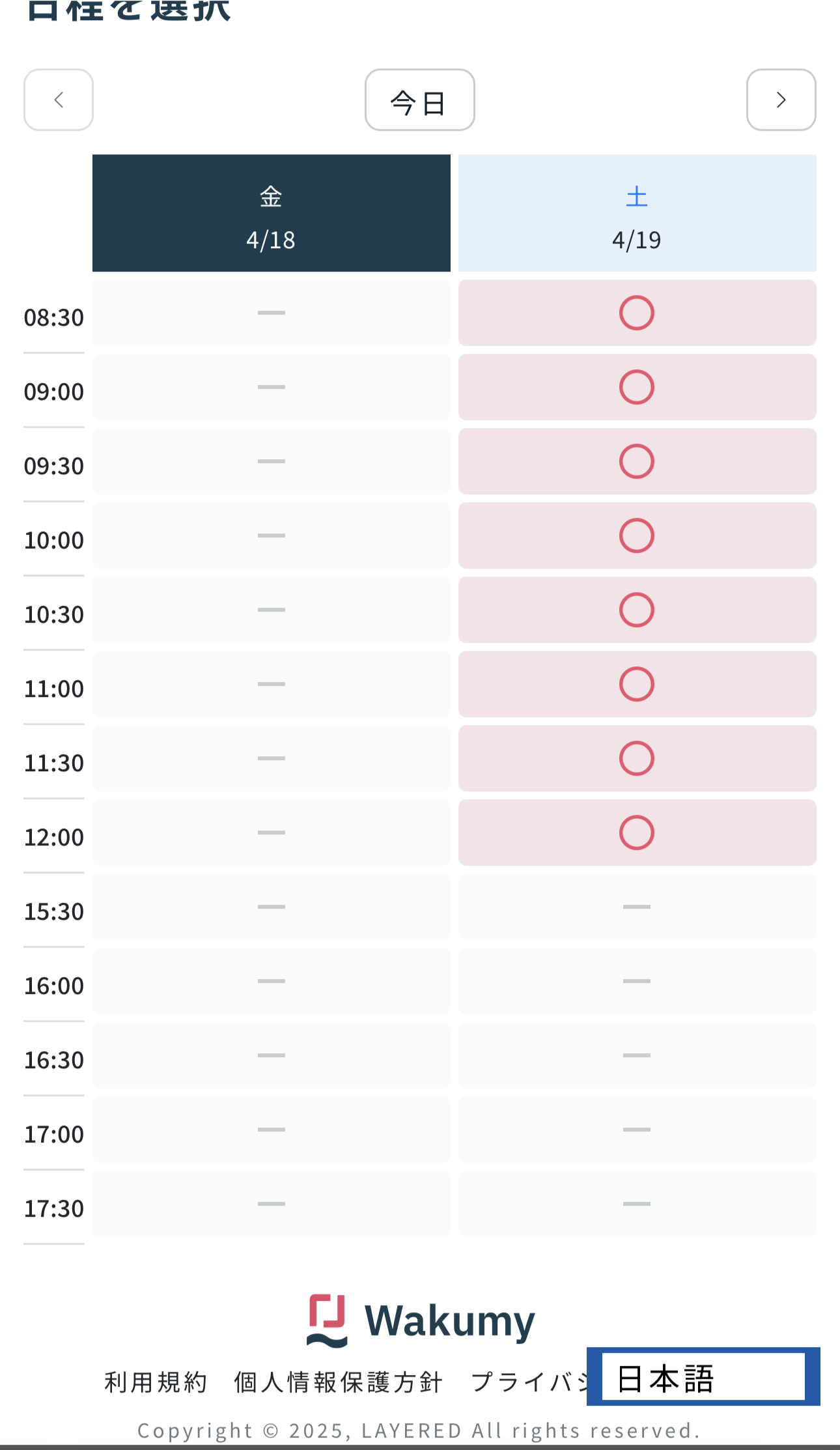Viewport: 840px width, 1450px height.
Task: Select the 11:00 open slot on 4/19
Action: 637,684
